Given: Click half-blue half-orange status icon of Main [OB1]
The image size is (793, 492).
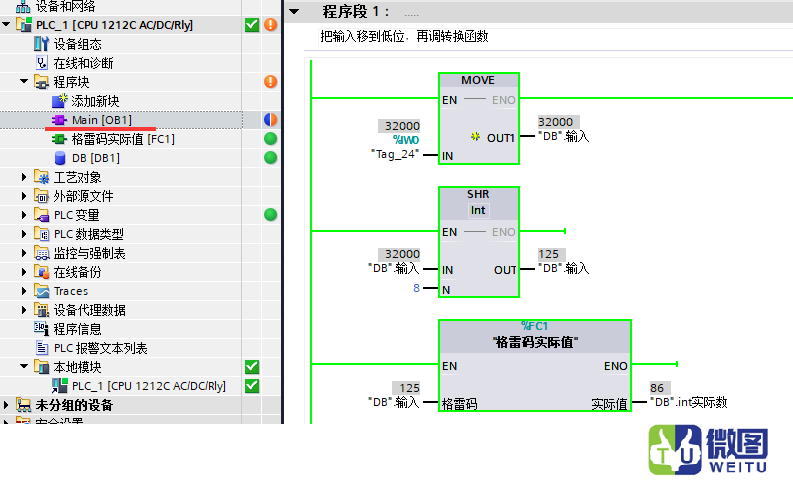Looking at the screenshot, I should click(271, 119).
